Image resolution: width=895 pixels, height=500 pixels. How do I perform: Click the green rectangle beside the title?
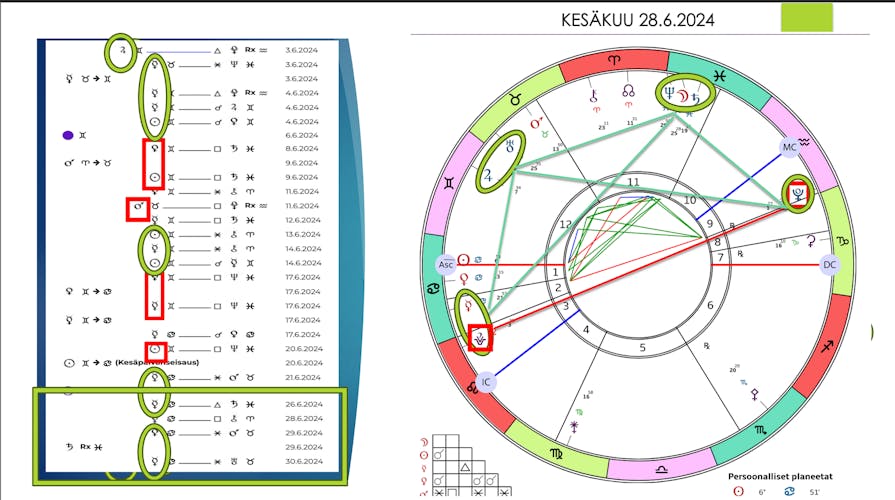coord(805,16)
